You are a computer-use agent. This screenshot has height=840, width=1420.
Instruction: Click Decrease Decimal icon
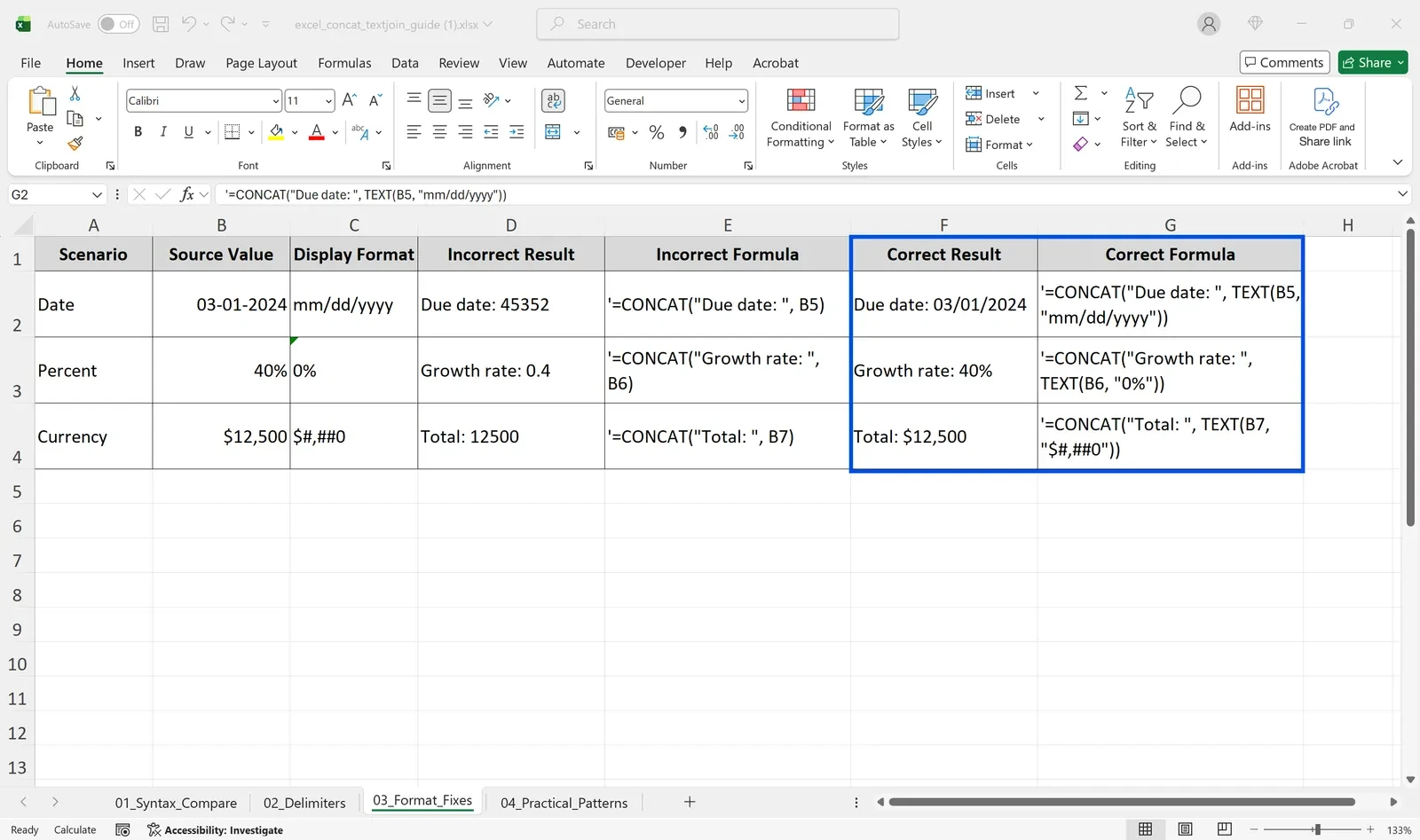737,132
